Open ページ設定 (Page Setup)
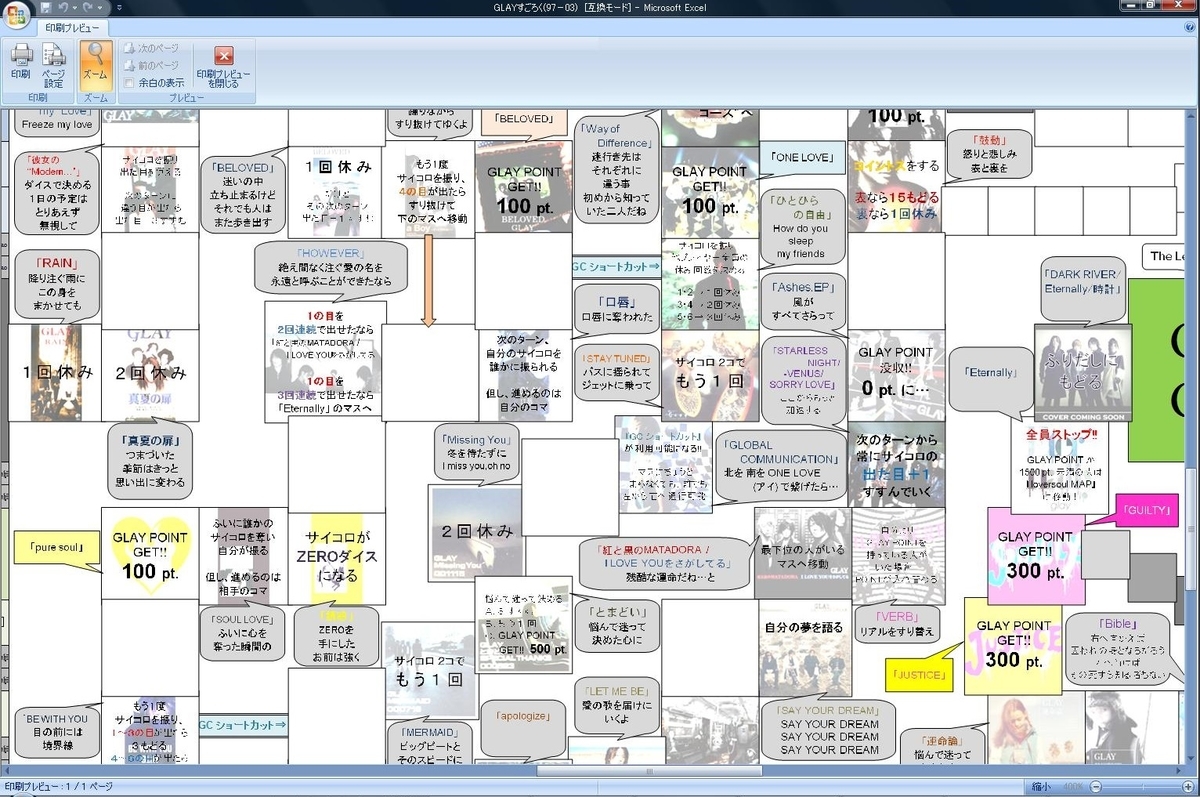 [x=54, y=65]
